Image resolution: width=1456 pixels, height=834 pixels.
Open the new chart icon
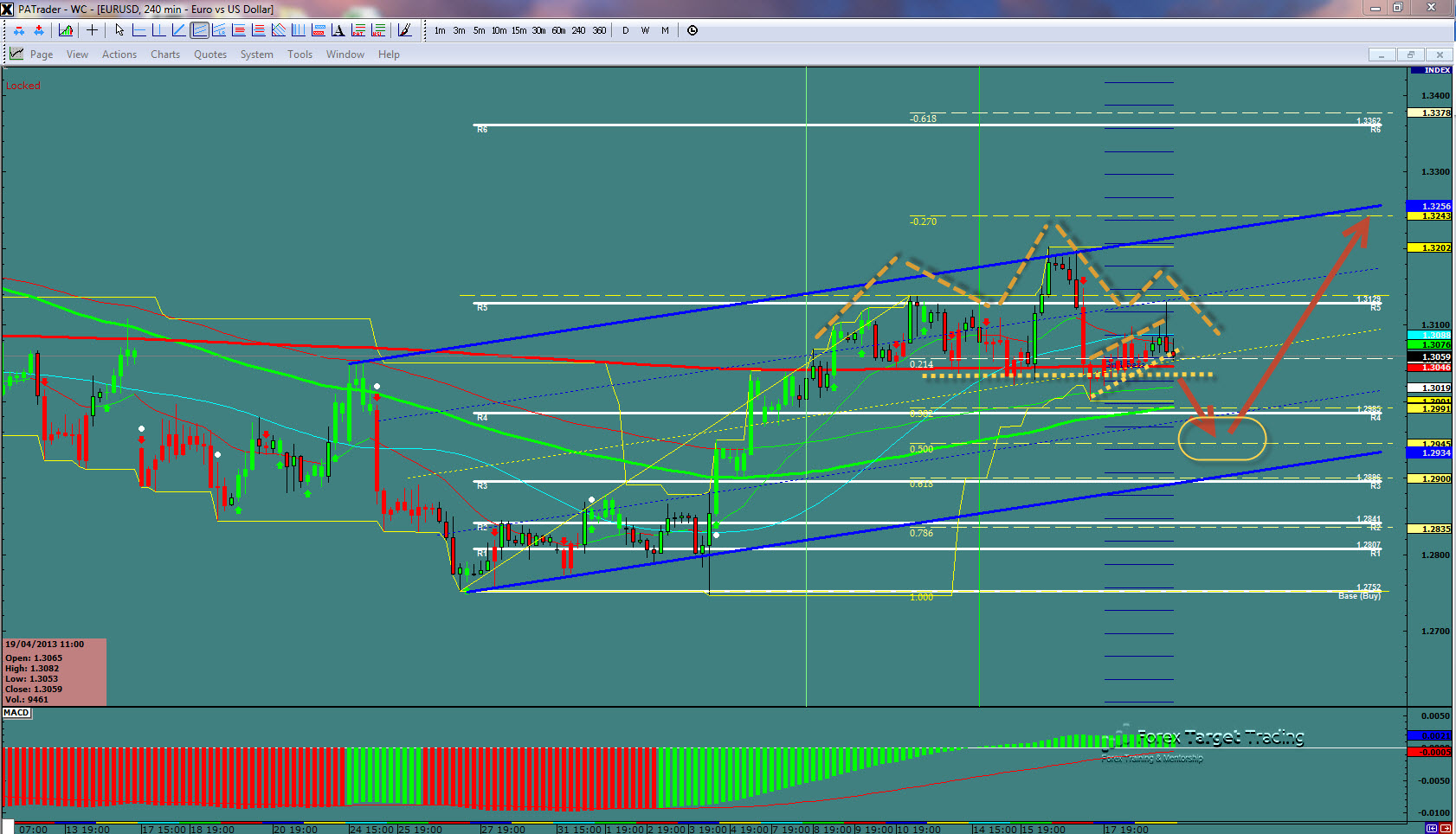pyautogui.click(x=66, y=30)
